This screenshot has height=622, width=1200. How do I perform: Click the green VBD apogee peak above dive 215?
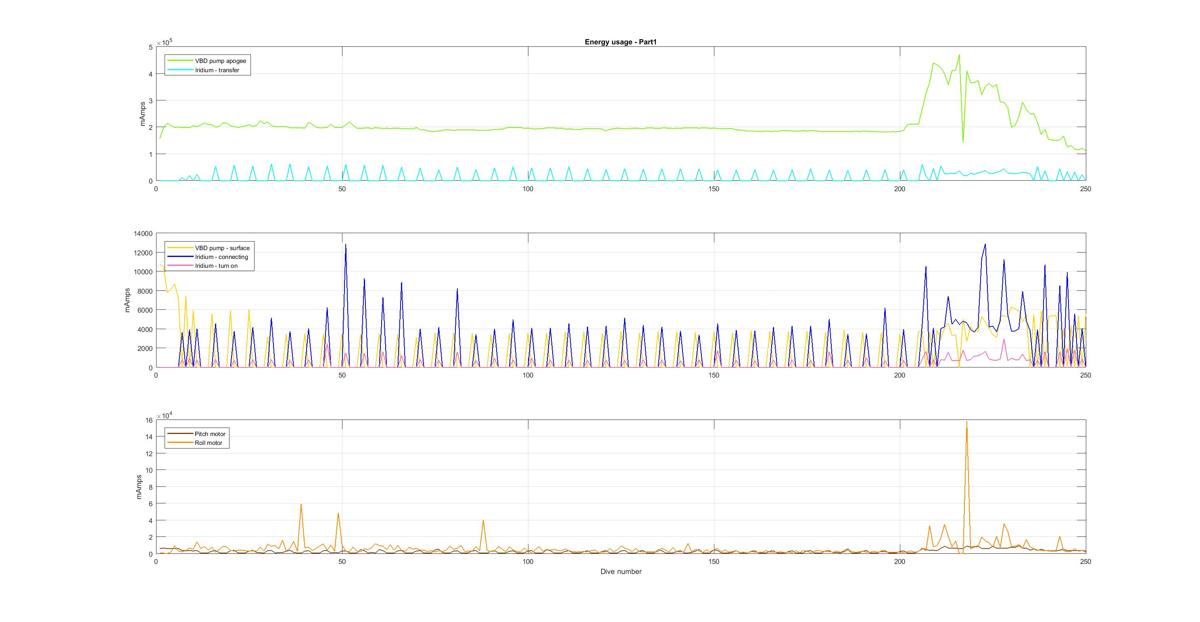pyautogui.click(x=958, y=55)
